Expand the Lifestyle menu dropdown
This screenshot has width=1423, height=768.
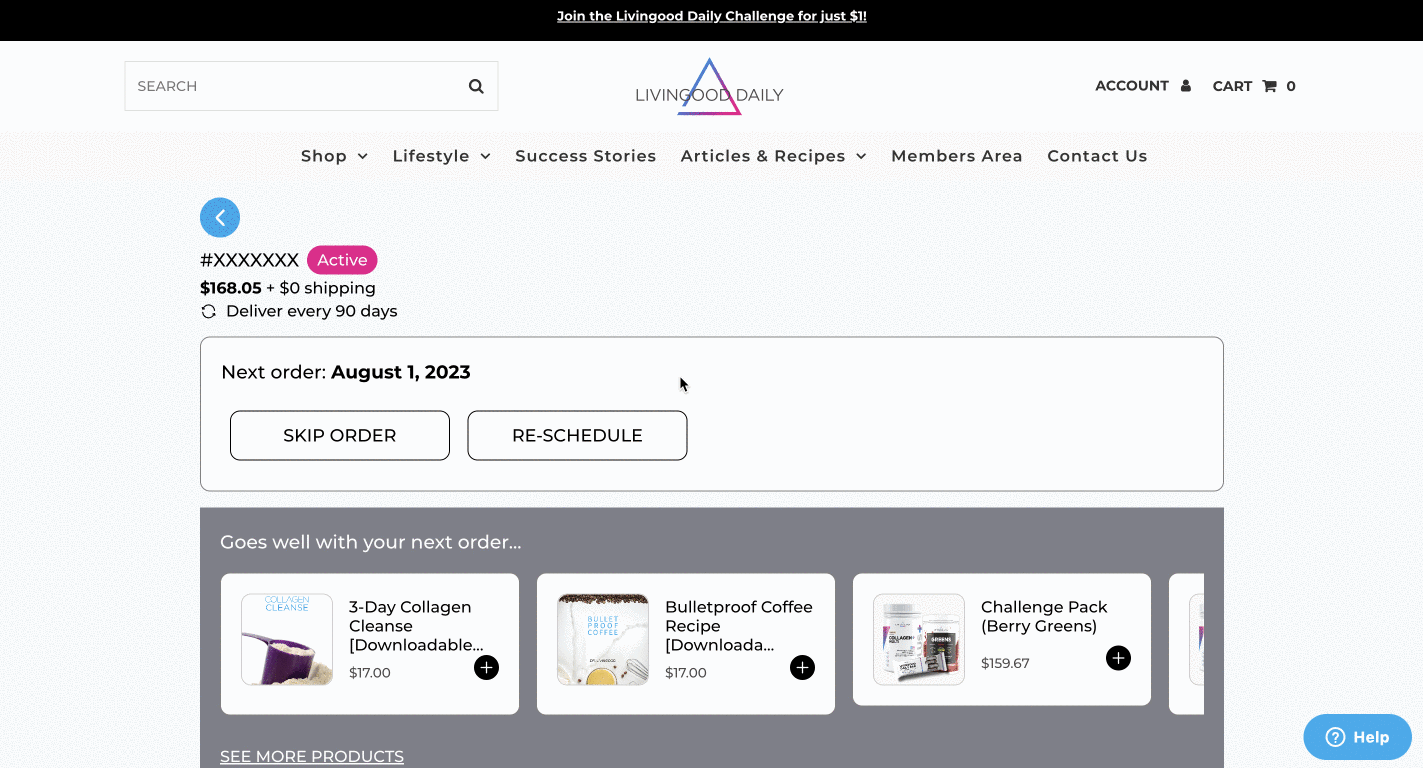pos(441,156)
